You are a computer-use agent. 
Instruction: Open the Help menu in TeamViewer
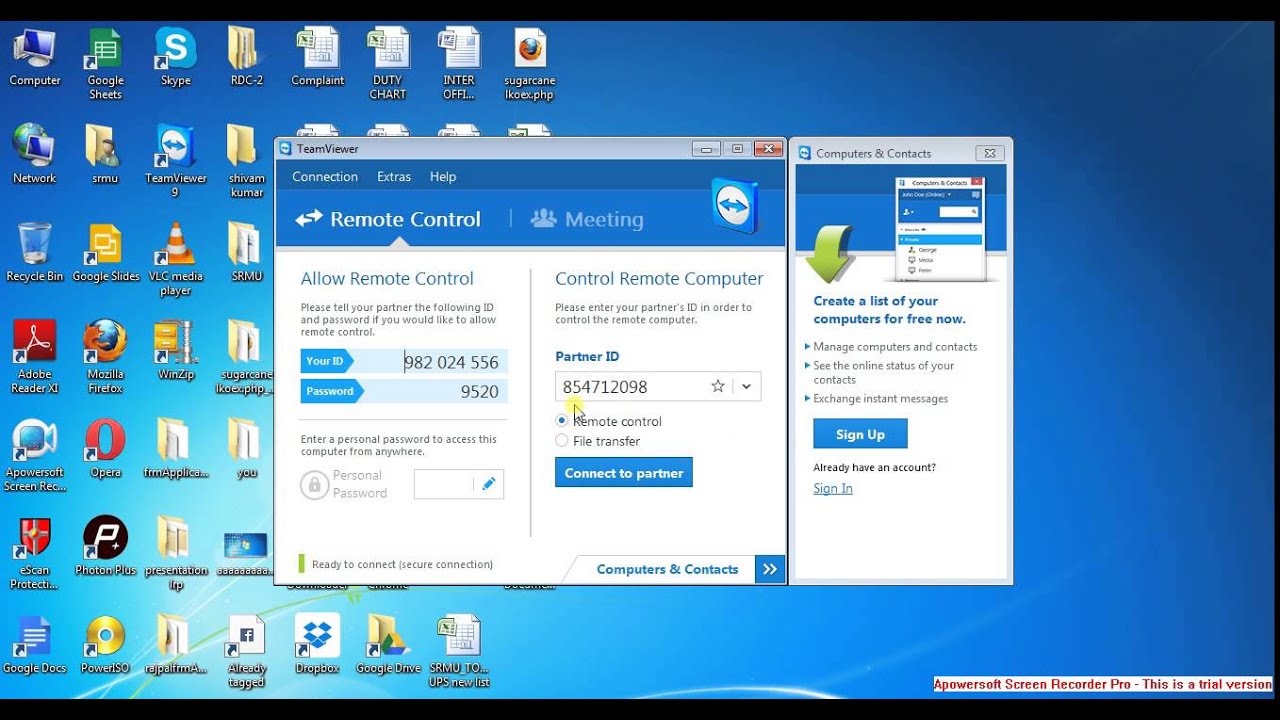[443, 177]
